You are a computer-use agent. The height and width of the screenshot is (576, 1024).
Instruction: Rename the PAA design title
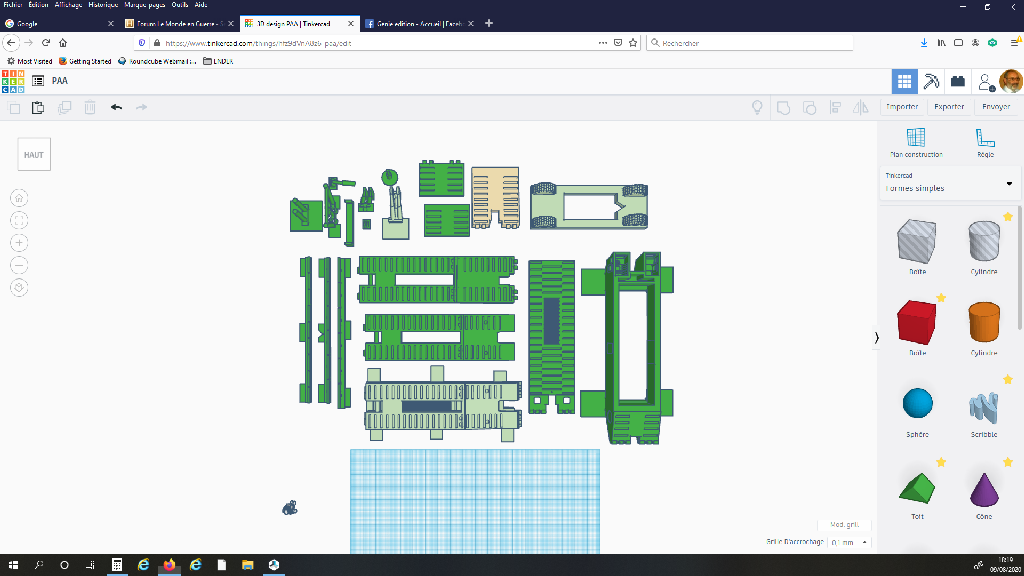click(x=59, y=81)
